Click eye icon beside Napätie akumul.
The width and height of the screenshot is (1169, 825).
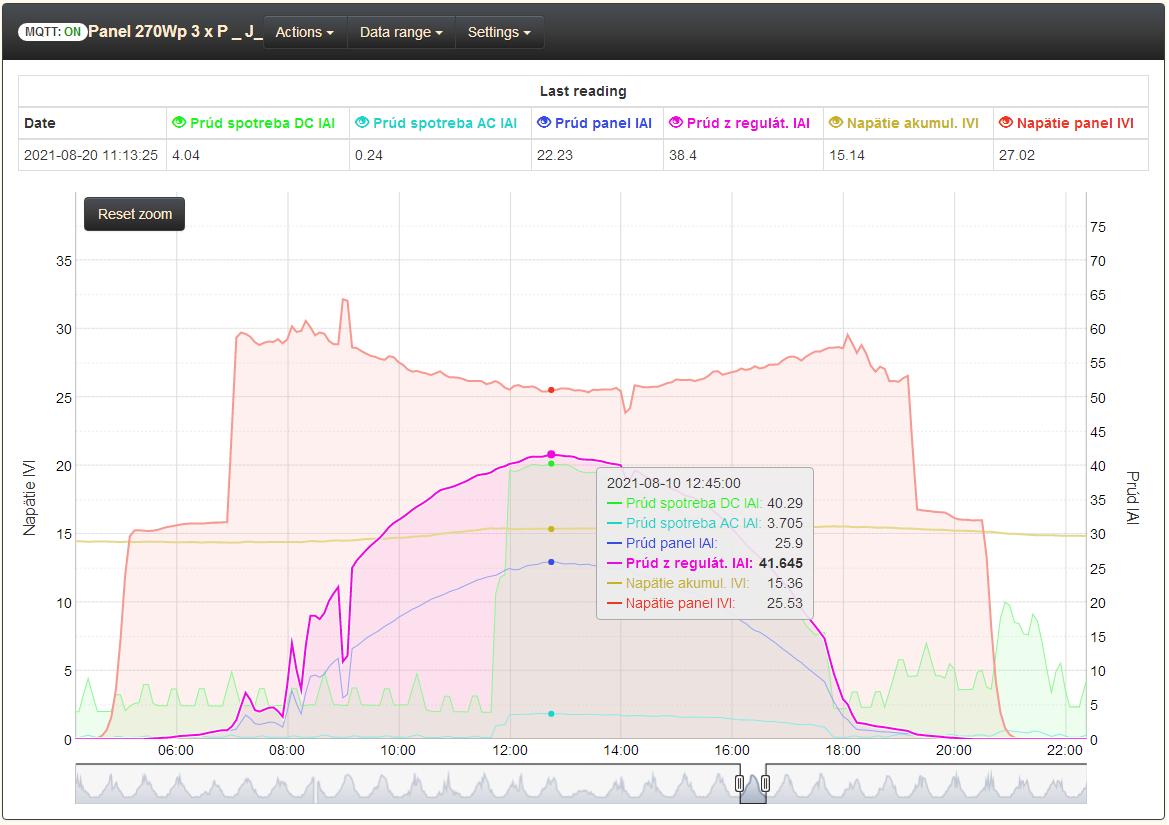click(836, 123)
